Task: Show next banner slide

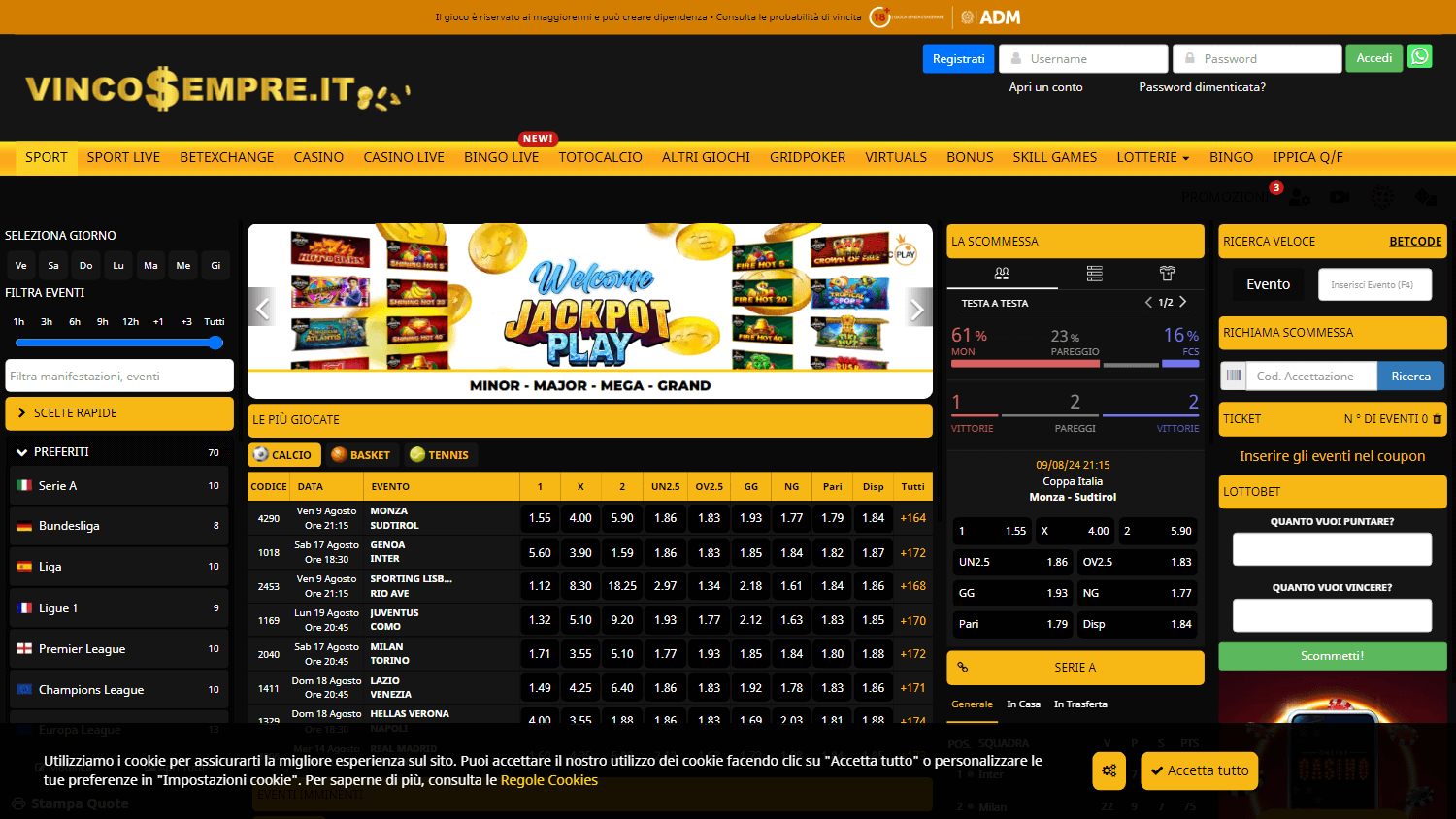Action: tap(917, 309)
